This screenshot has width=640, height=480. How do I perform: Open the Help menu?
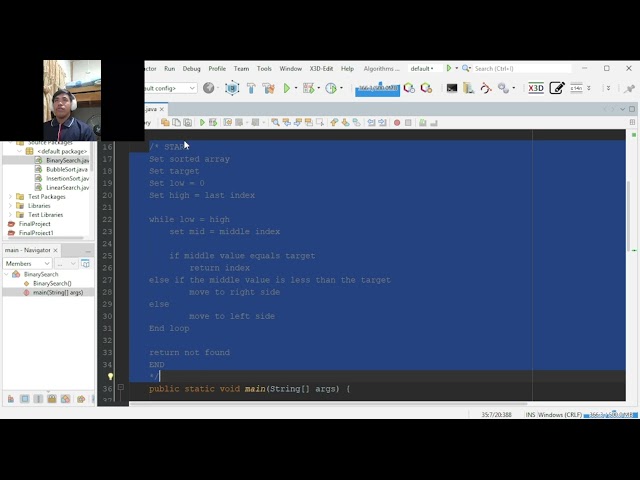[347, 68]
